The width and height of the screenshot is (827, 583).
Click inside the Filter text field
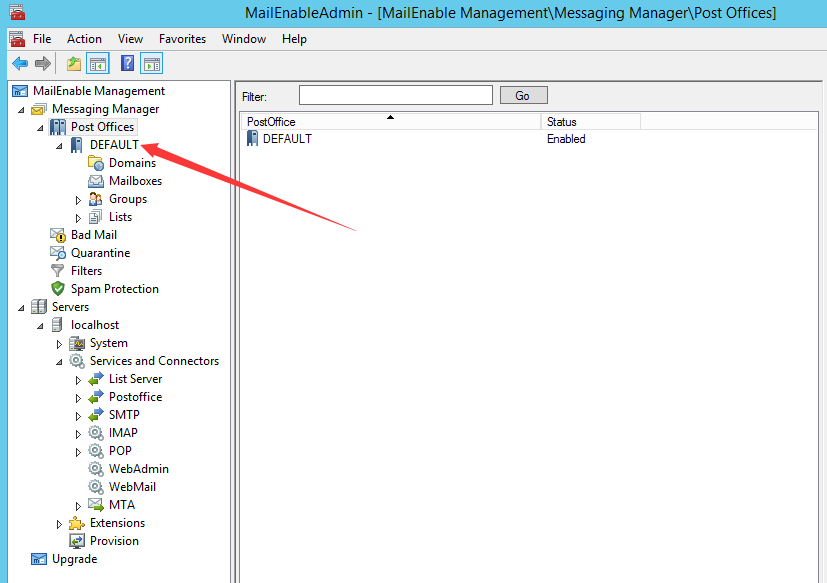pyautogui.click(x=395, y=95)
